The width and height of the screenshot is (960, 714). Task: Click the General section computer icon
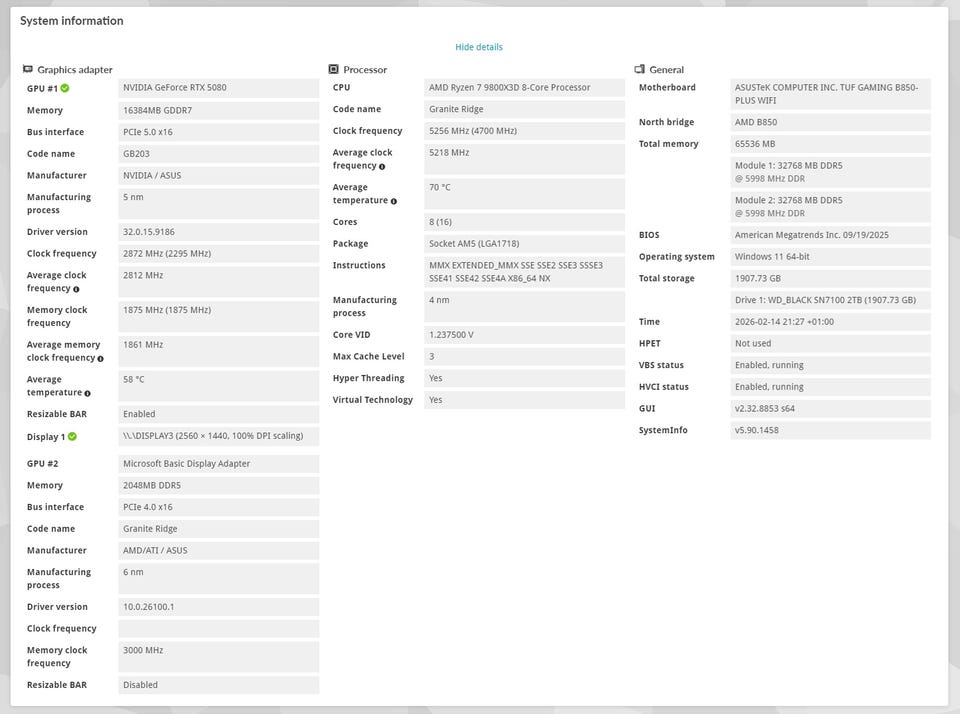(640, 69)
